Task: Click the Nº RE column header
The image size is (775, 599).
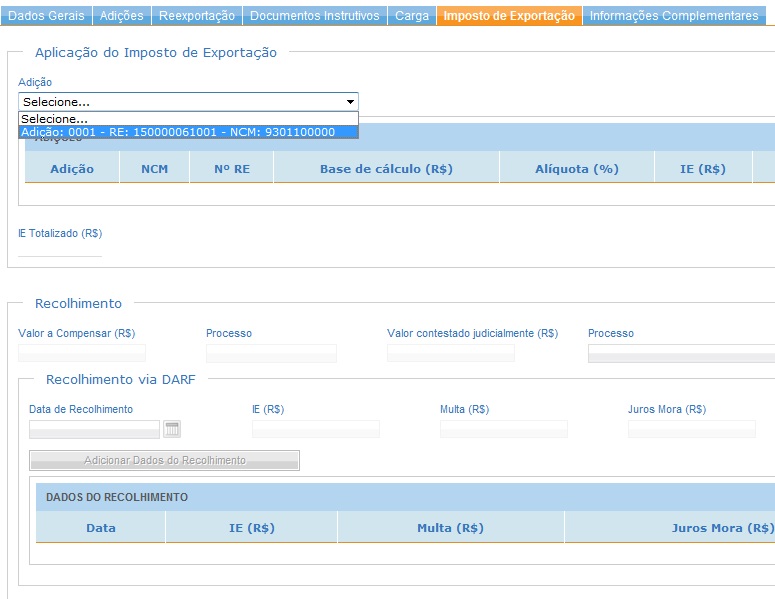Action: pyautogui.click(x=232, y=169)
